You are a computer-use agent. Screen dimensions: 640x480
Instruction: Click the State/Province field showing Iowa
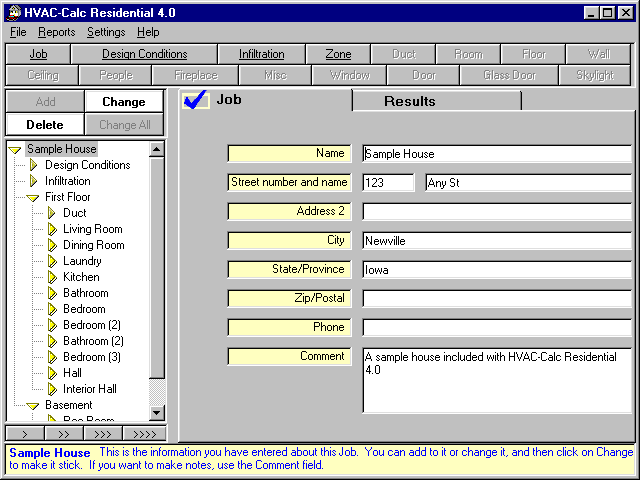point(497,270)
